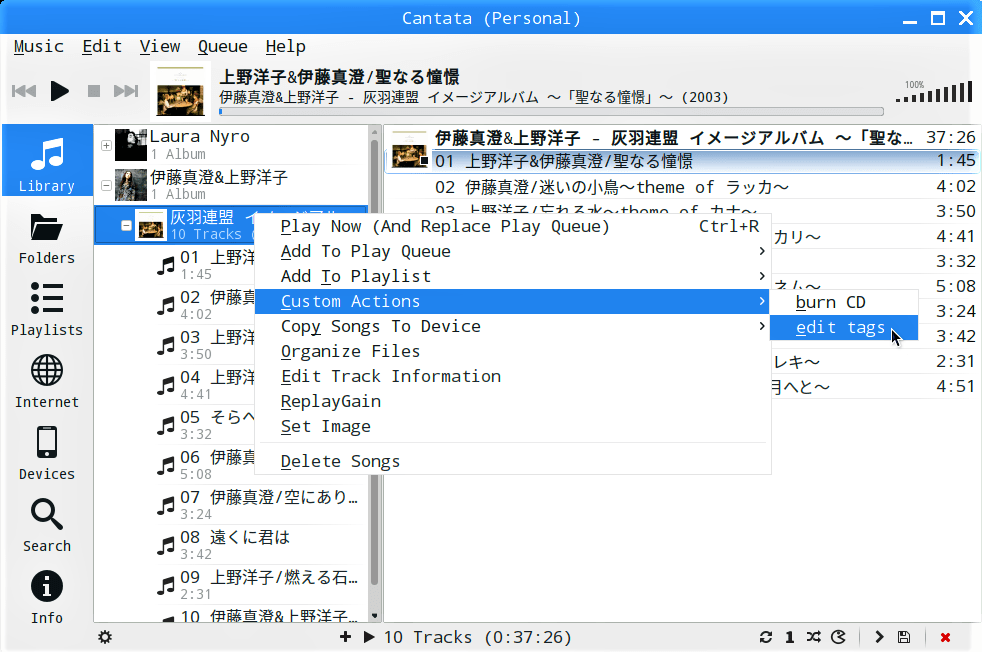982x652 pixels.
Task: Click the library list vertical scrollbar
Action: 375,363
